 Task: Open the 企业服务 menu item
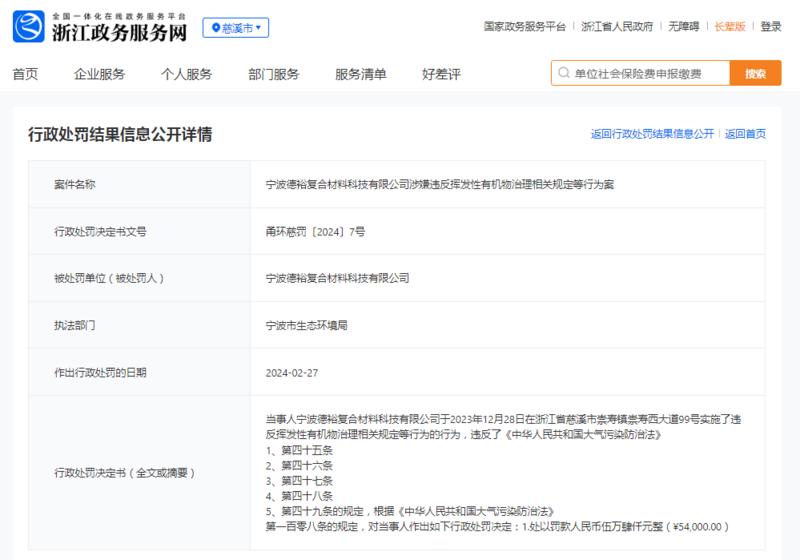(99, 74)
